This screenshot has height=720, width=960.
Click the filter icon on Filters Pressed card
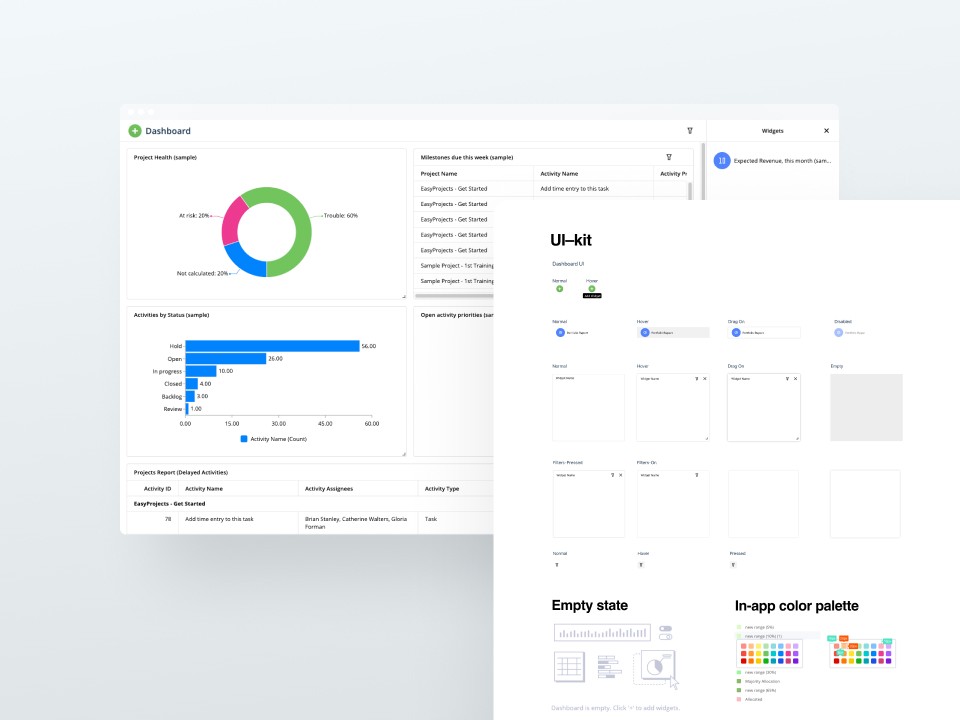click(612, 475)
